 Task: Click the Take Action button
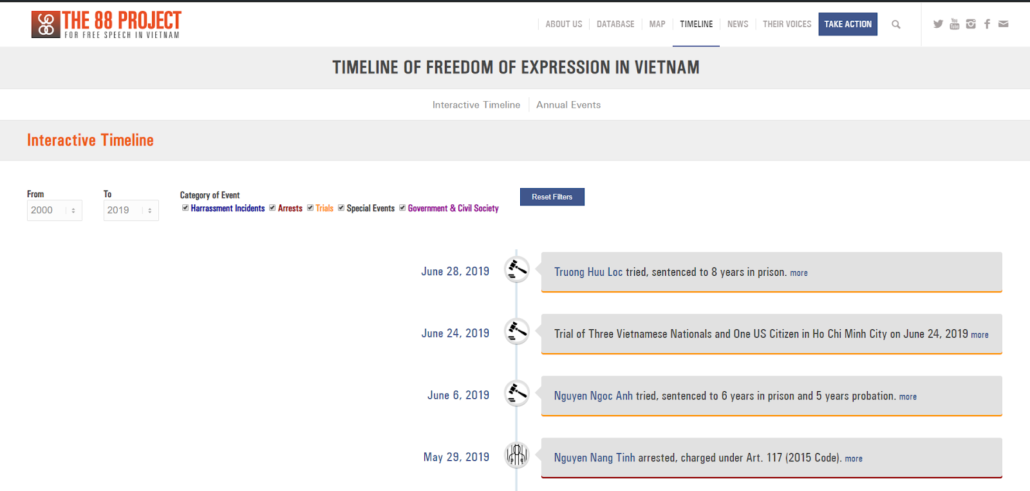coord(847,24)
